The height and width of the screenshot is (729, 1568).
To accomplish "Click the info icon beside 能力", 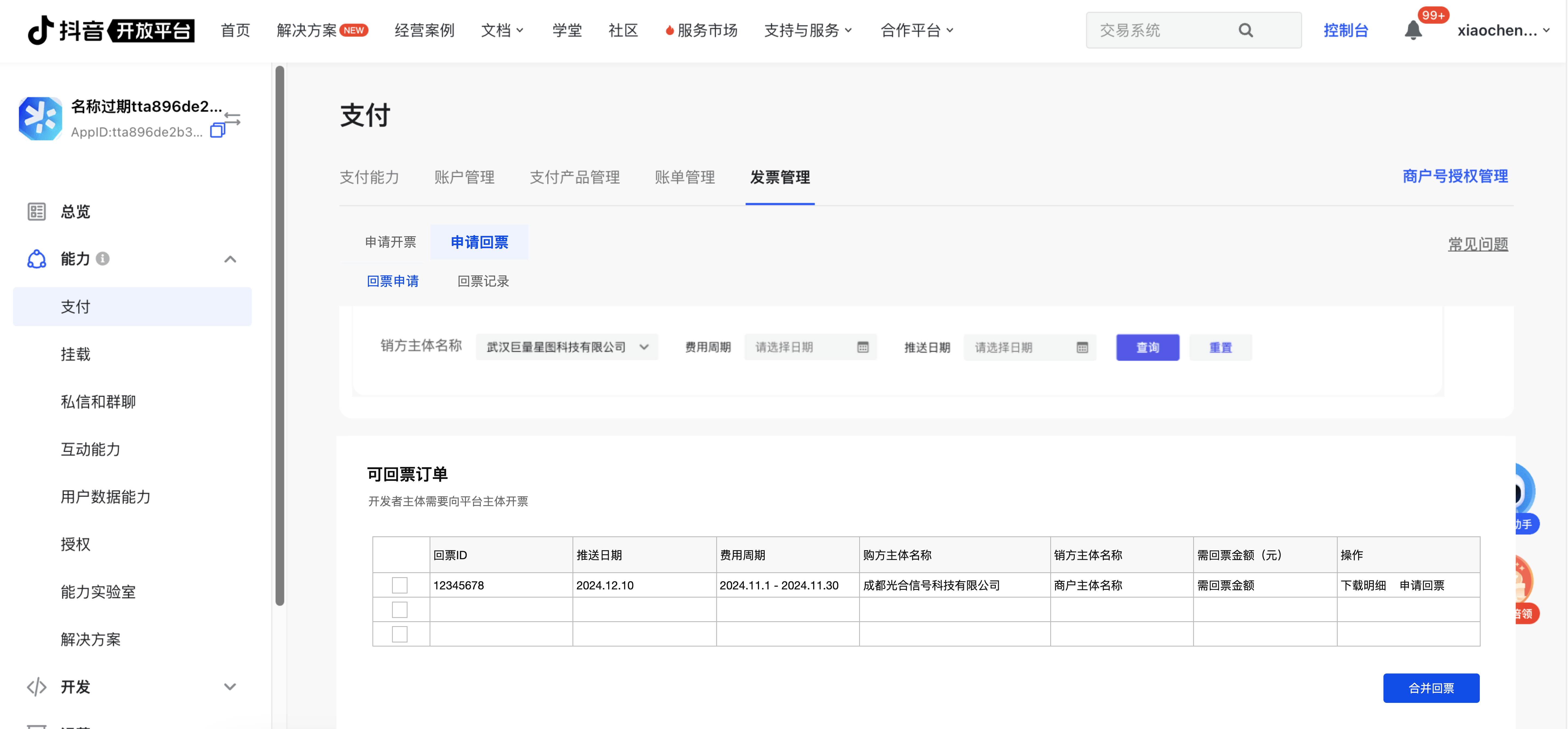I will pos(103,259).
